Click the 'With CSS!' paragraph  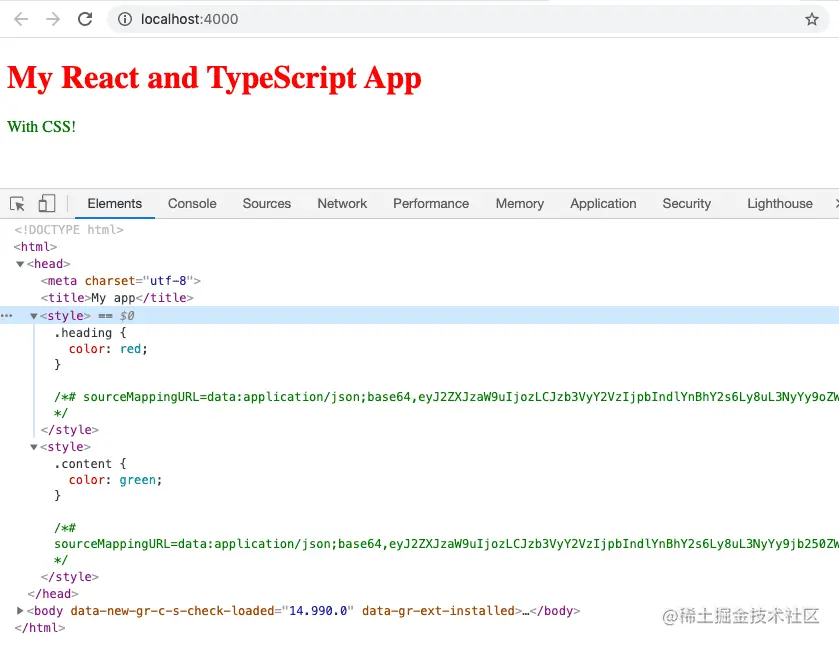tap(41, 127)
